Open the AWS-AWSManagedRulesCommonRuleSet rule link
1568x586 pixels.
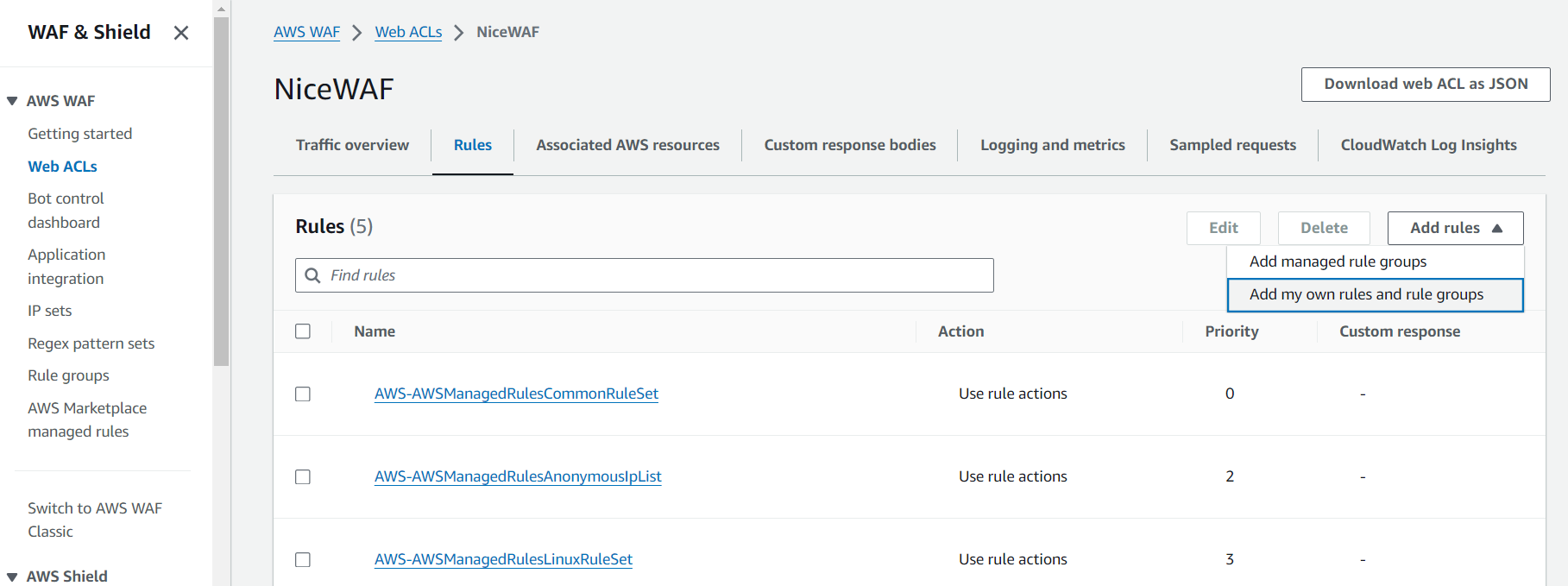516,394
